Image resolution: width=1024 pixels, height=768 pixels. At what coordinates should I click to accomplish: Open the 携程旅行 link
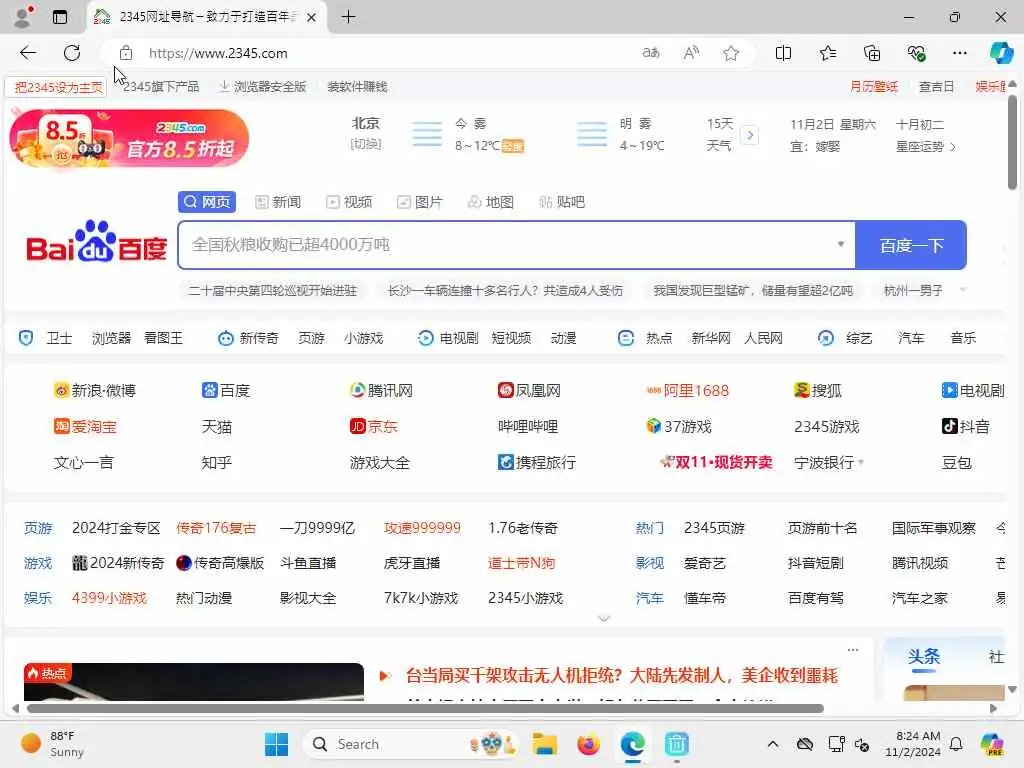coord(537,462)
